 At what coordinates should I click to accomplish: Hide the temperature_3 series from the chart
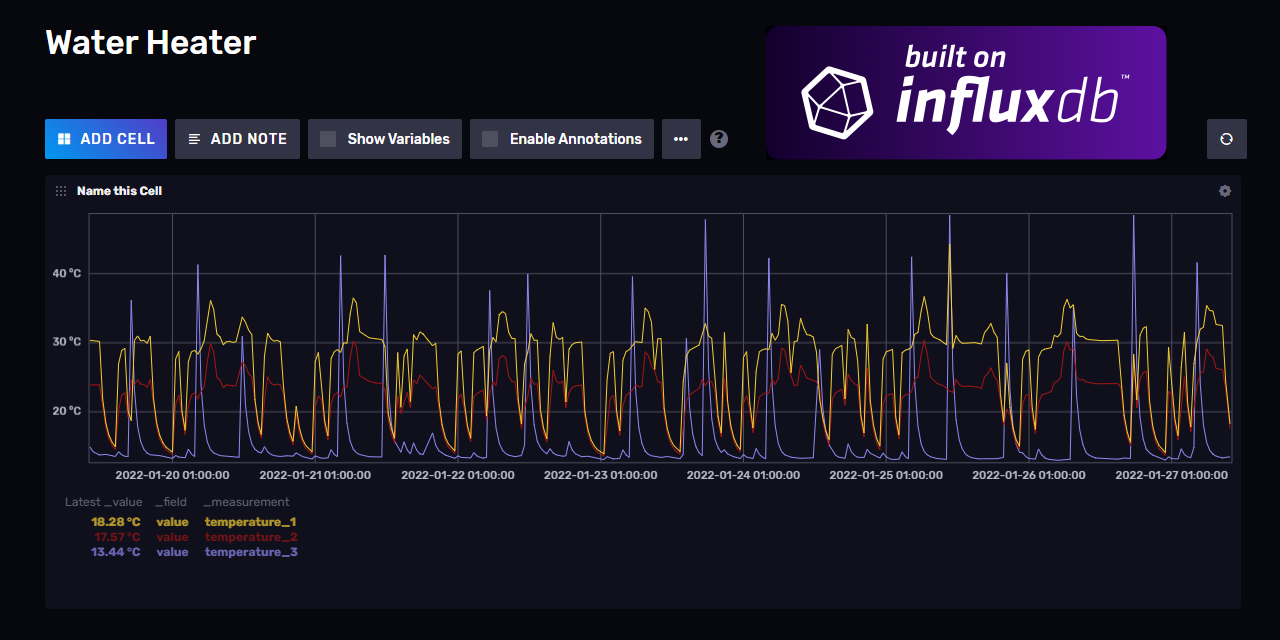pyautogui.click(x=250, y=551)
